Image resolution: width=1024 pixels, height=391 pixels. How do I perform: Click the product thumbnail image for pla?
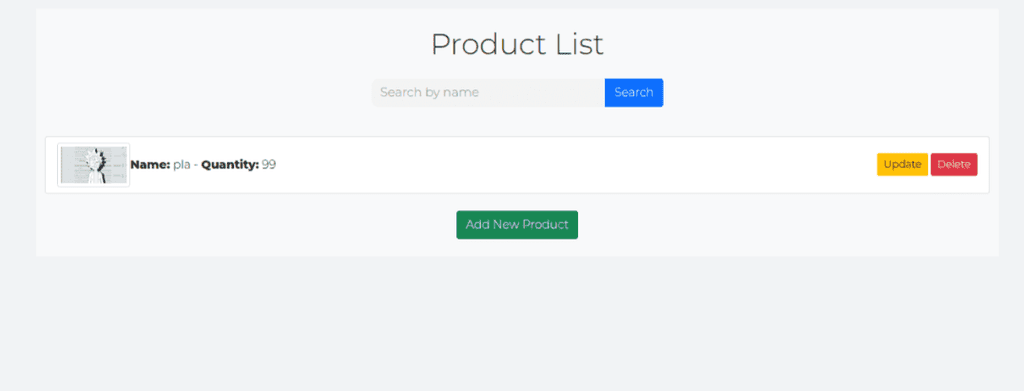93,164
